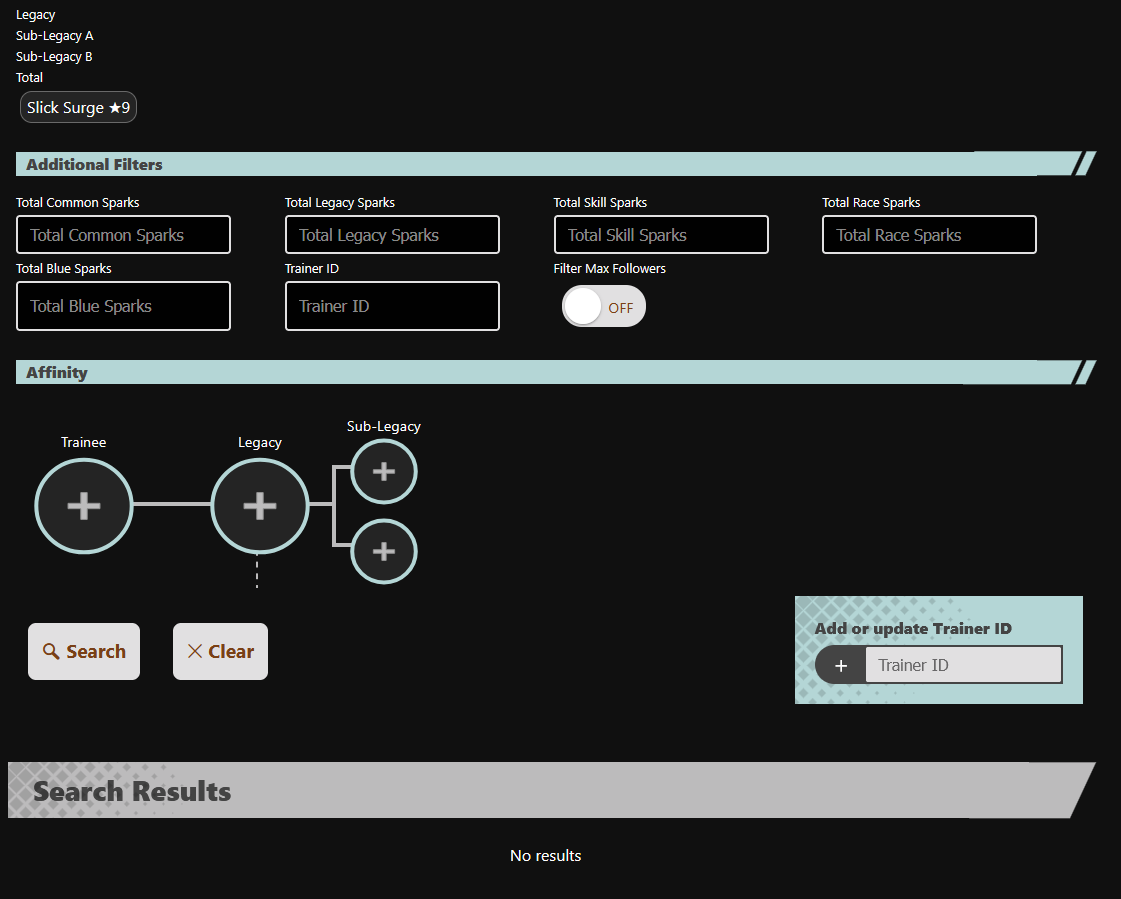The height and width of the screenshot is (899, 1121).
Task: Toggle the Filter Max Followers switch
Action: (603, 307)
